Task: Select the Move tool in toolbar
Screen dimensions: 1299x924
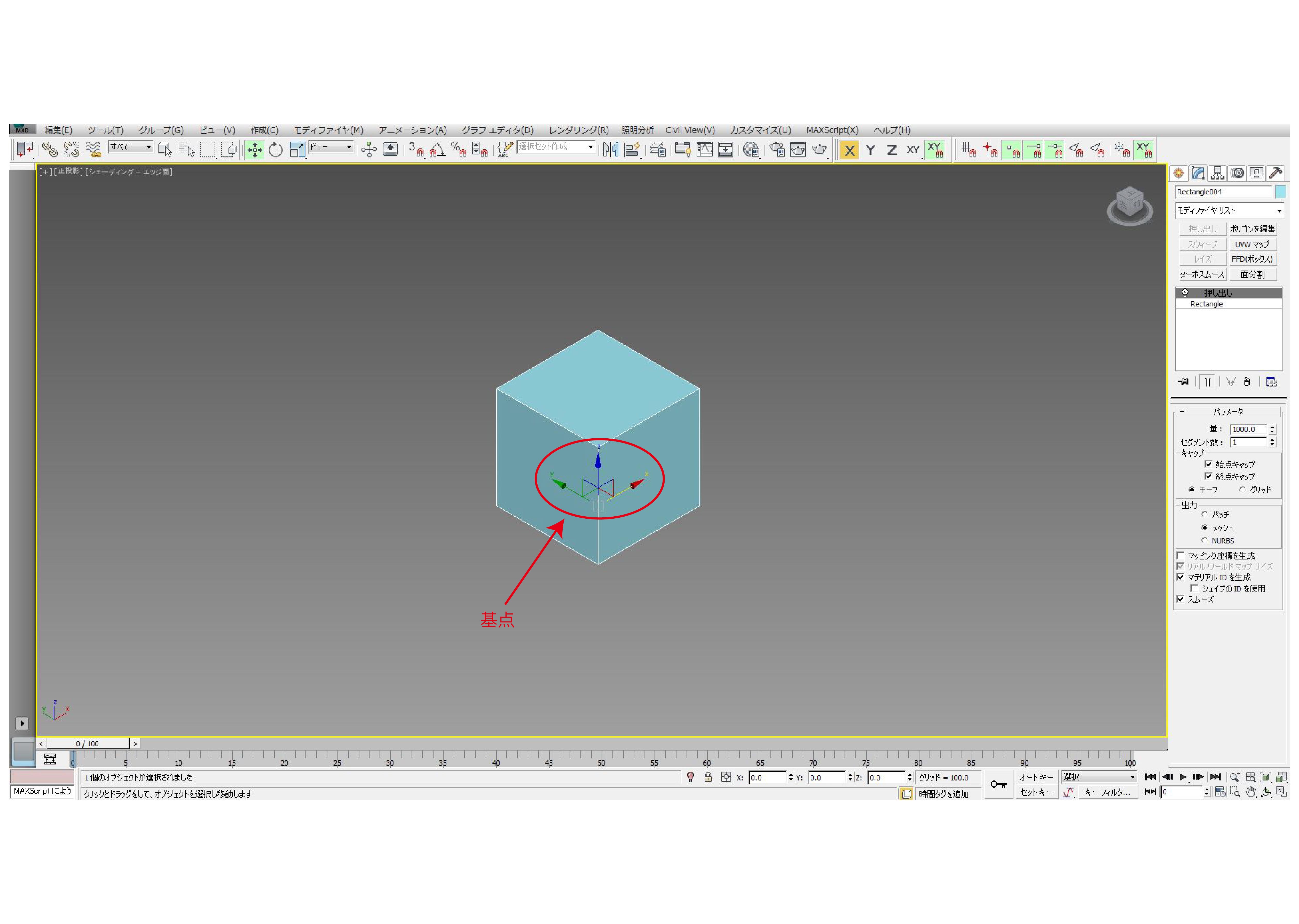Action: pos(254,150)
